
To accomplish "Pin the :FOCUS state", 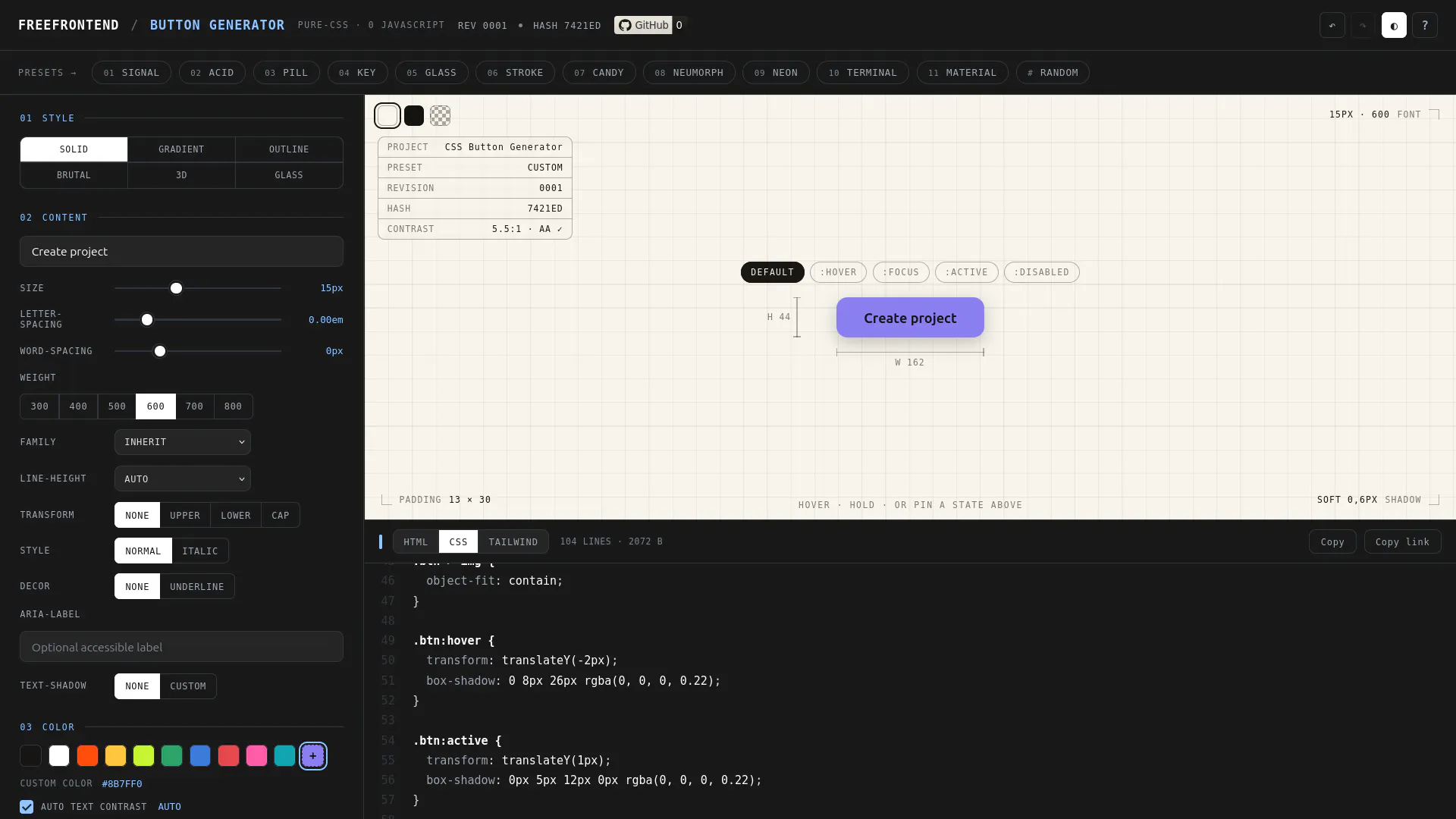I will pyautogui.click(x=901, y=272).
